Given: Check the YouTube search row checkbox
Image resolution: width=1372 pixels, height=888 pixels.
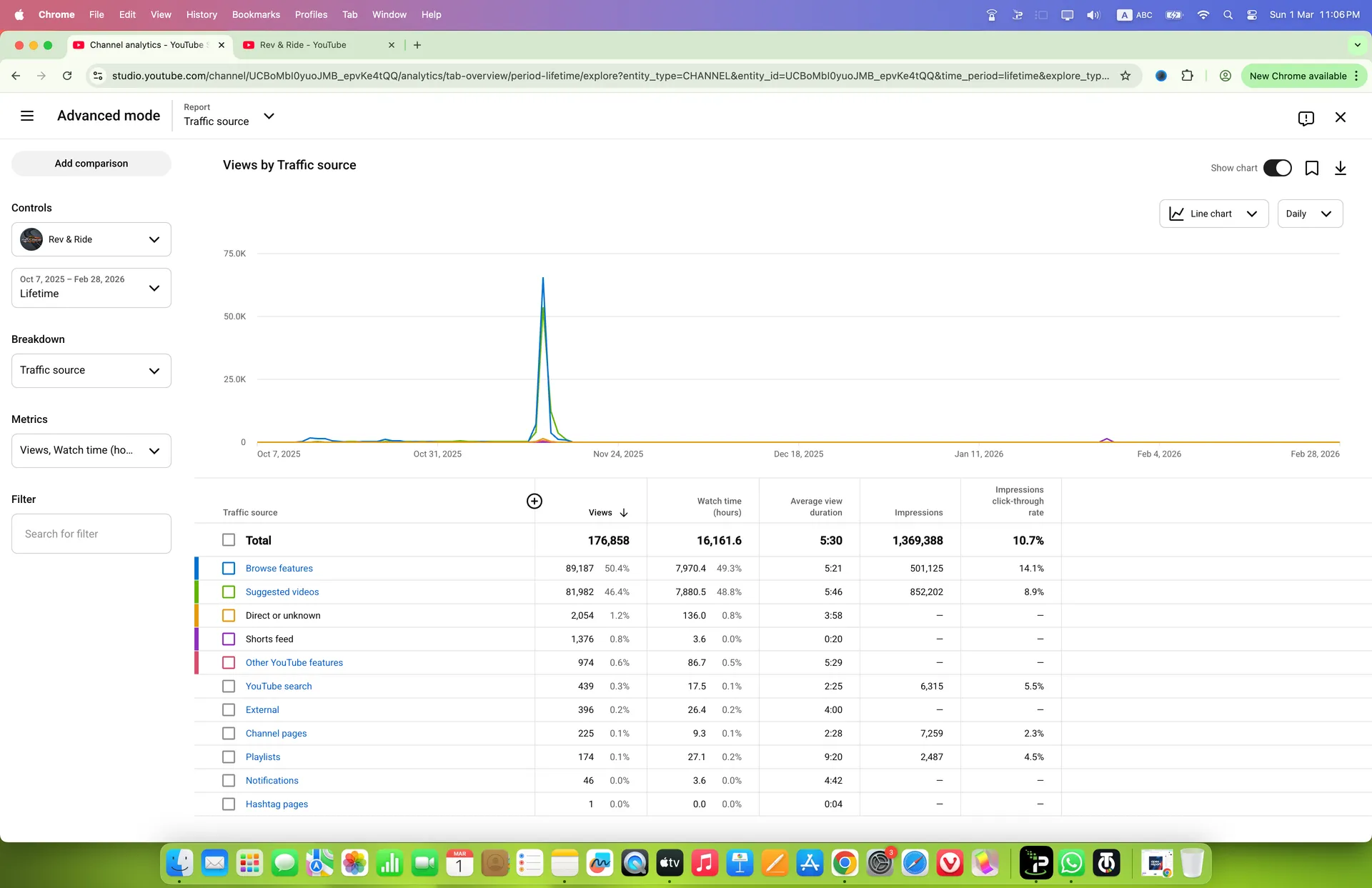Looking at the screenshot, I should tap(229, 686).
